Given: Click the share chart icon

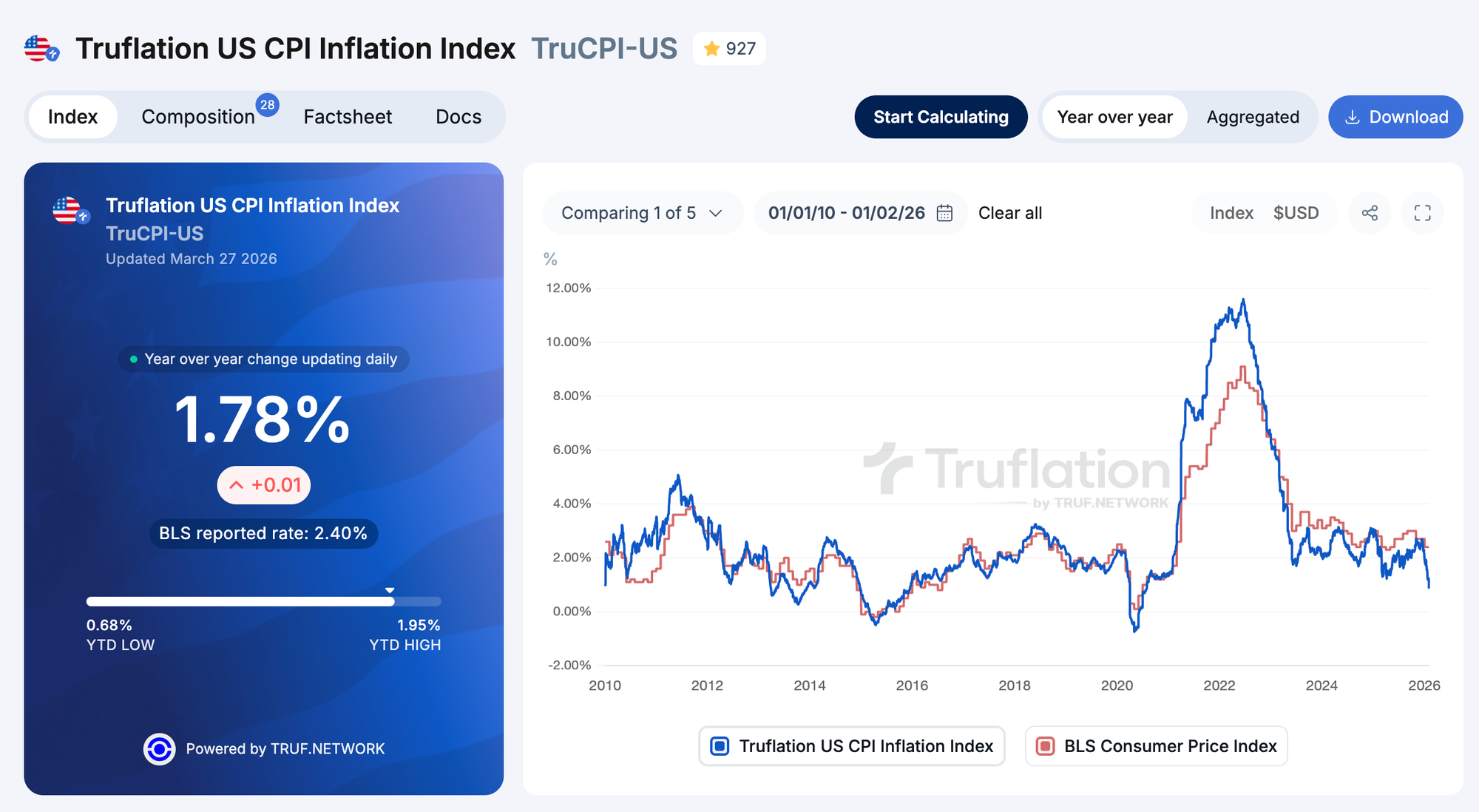Looking at the screenshot, I should pyautogui.click(x=1370, y=213).
